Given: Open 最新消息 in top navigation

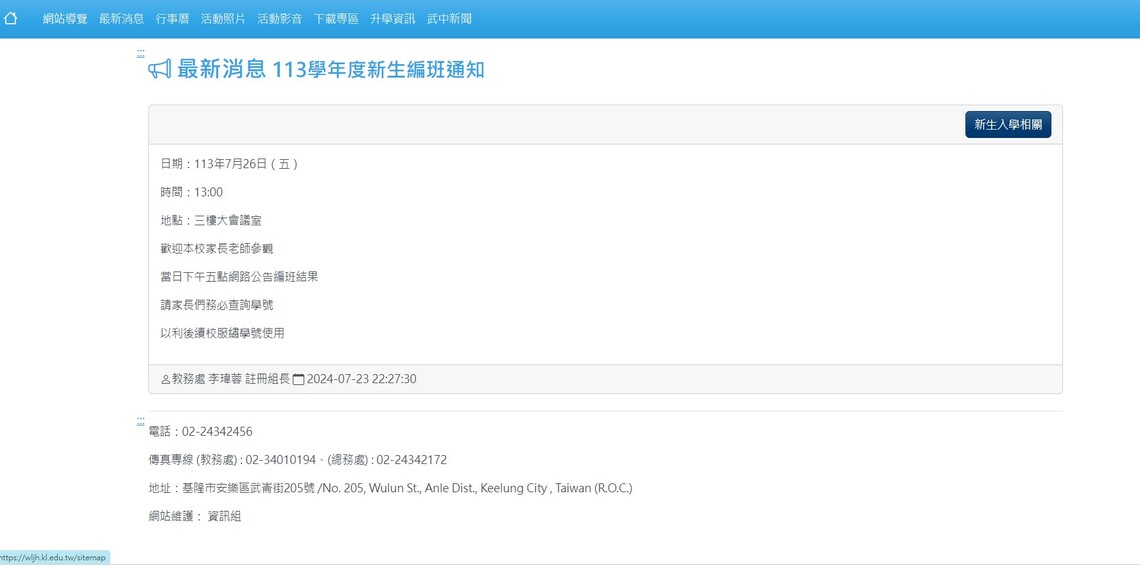Looking at the screenshot, I should click(121, 19).
